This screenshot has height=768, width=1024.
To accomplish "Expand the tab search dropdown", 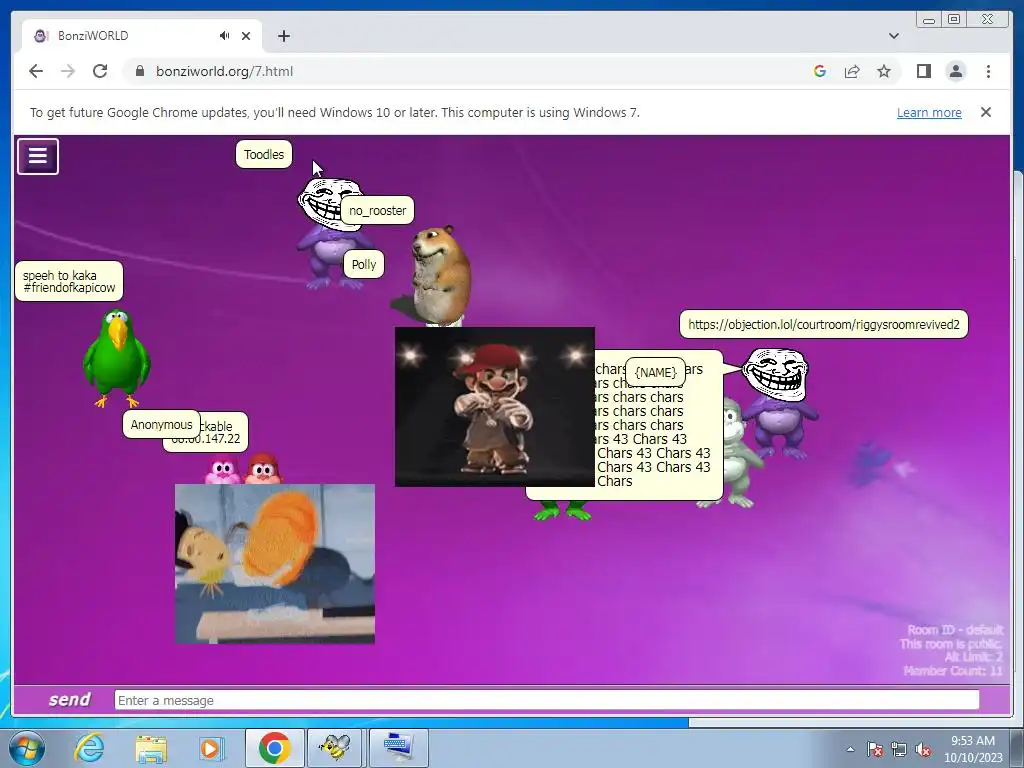I will (x=894, y=36).
